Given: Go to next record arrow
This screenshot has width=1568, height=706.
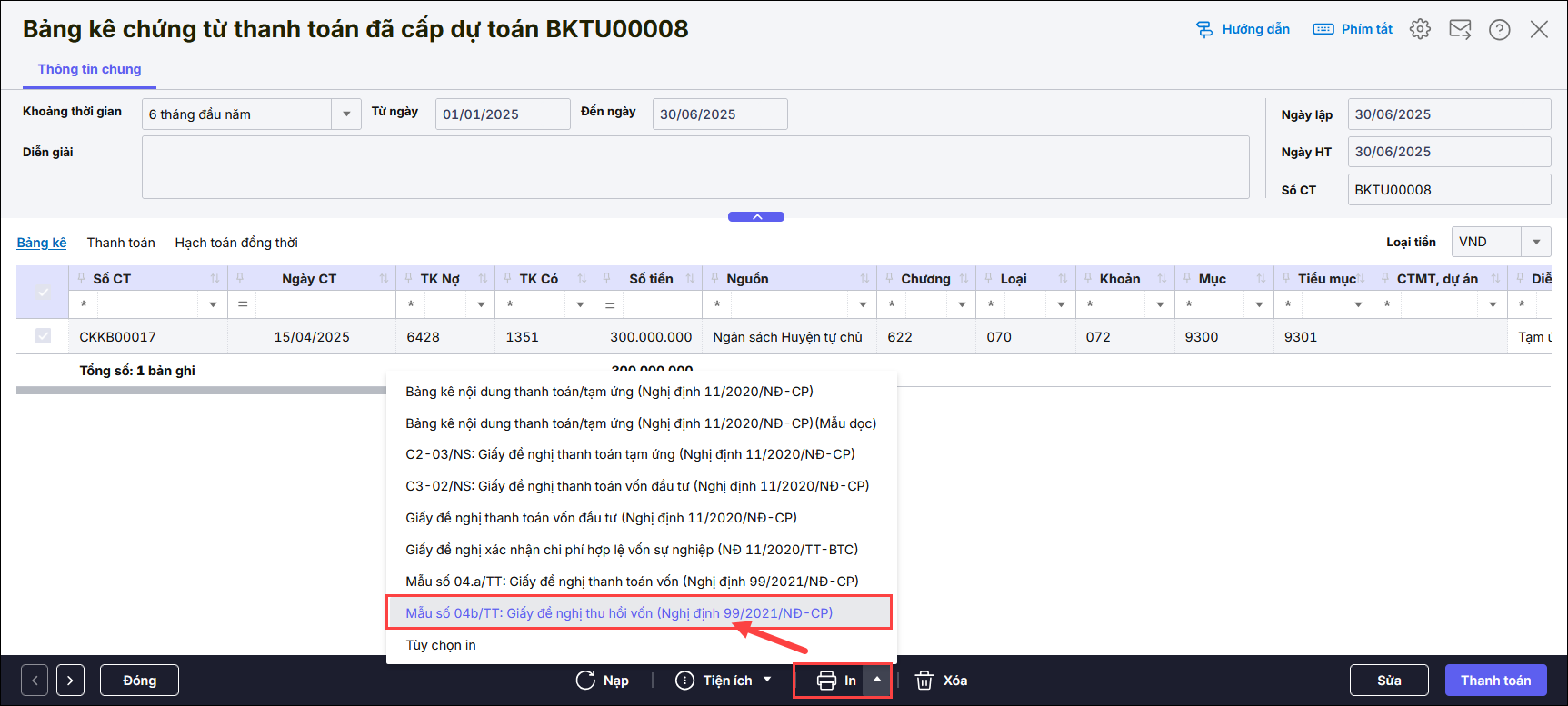Looking at the screenshot, I should (70, 681).
